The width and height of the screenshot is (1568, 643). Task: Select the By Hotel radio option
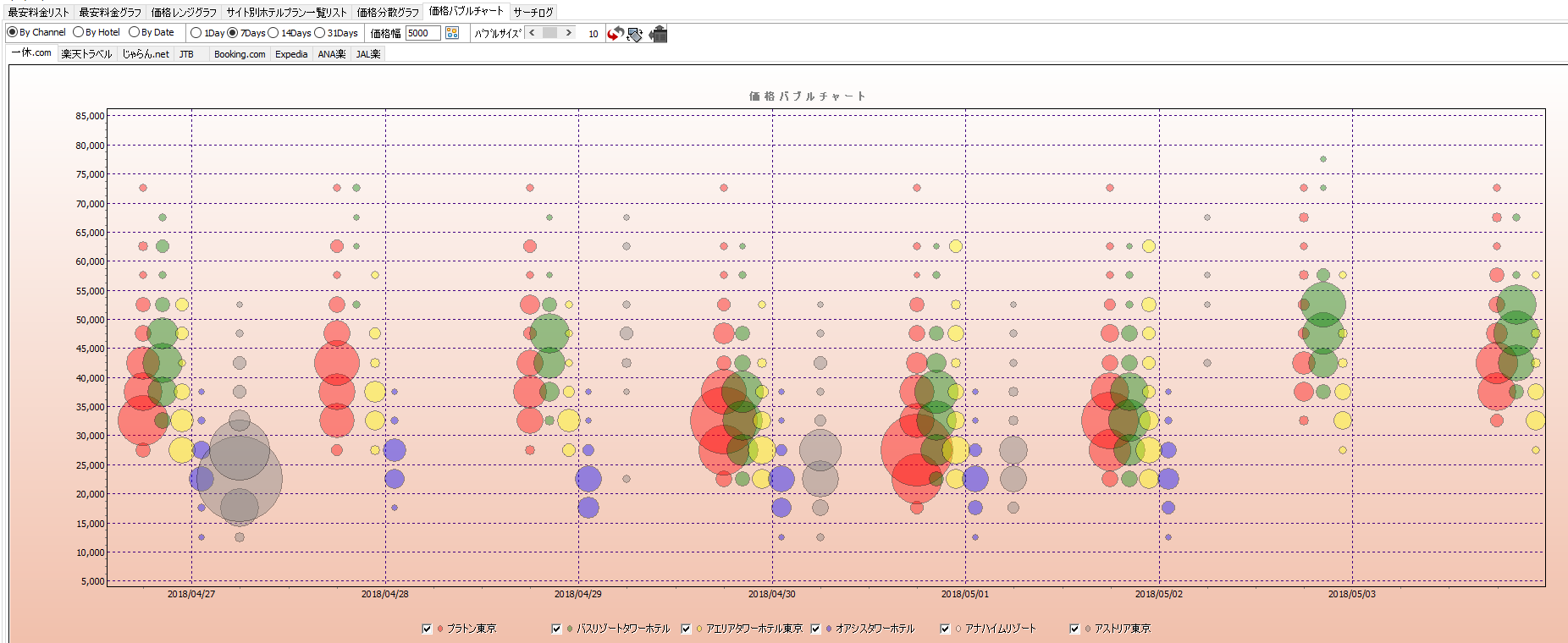pyautogui.click(x=79, y=32)
